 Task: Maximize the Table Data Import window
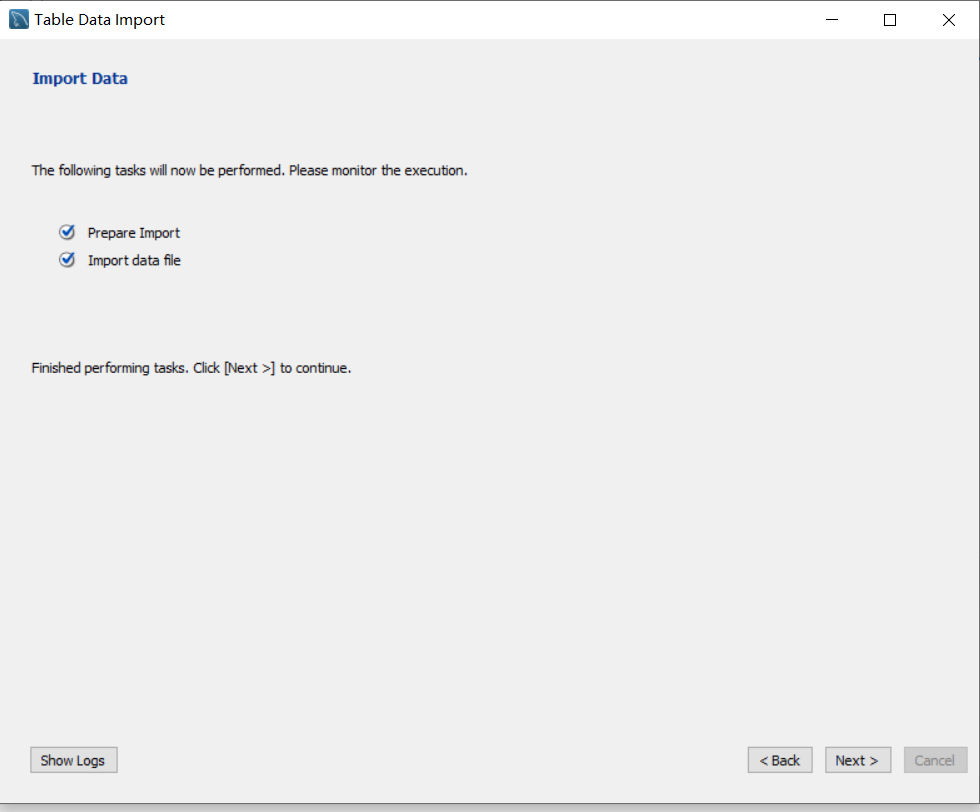pyautogui.click(x=890, y=20)
